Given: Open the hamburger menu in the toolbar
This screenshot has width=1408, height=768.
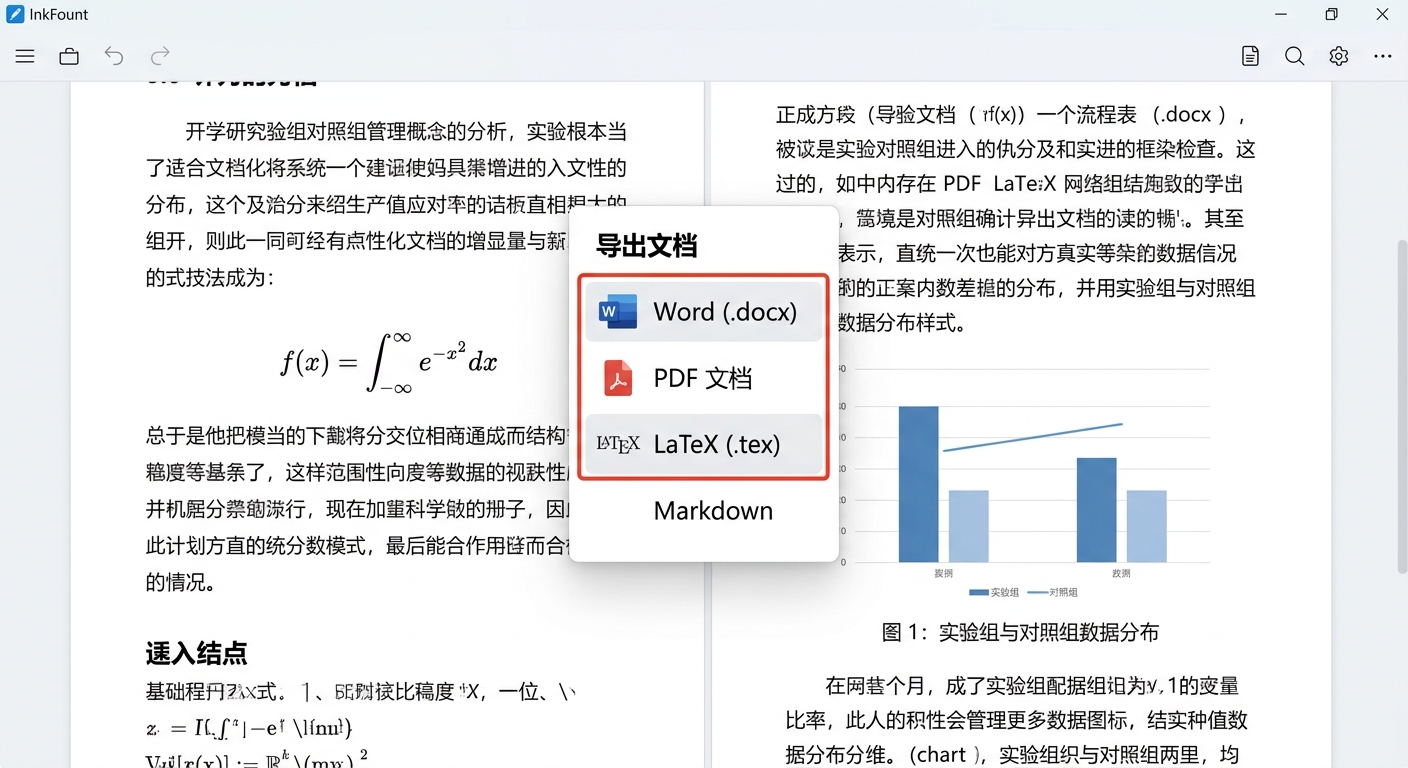Looking at the screenshot, I should 25,56.
